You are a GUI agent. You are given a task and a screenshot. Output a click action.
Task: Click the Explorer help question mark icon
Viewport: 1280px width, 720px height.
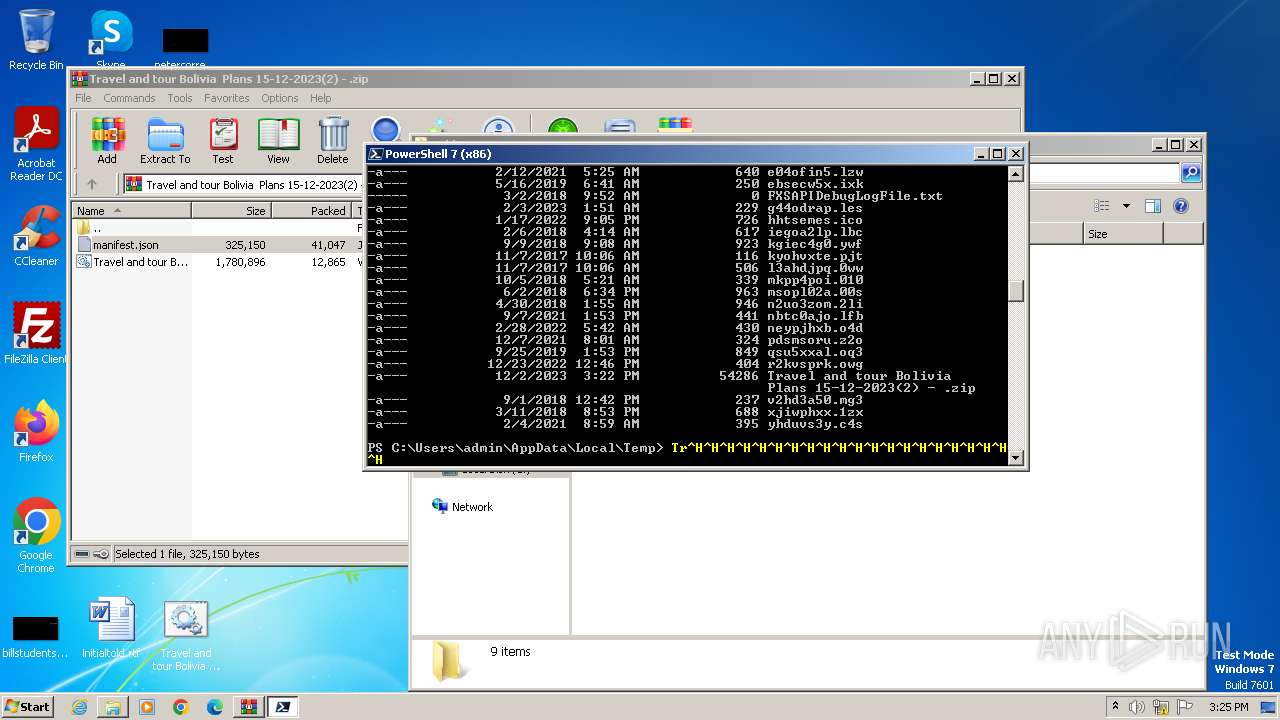(x=1180, y=206)
